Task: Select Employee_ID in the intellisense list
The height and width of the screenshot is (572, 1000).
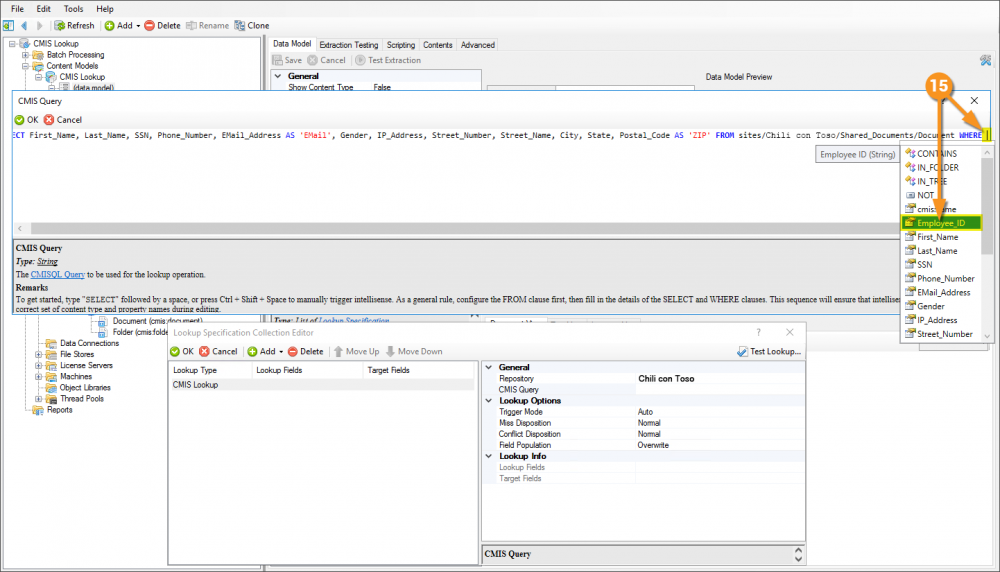Action: pos(941,223)
